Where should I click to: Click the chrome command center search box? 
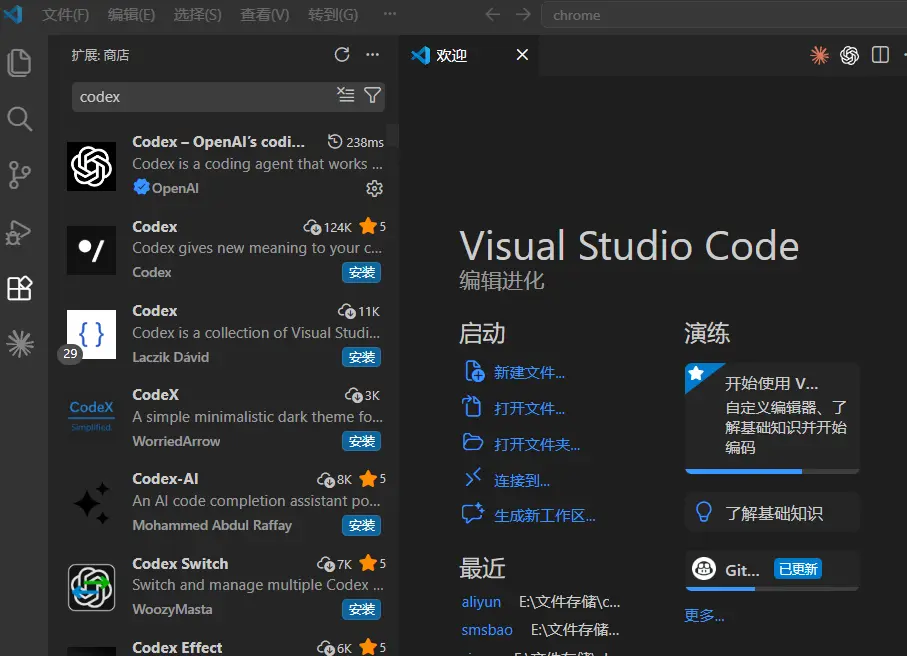click(x=724, y=15)
